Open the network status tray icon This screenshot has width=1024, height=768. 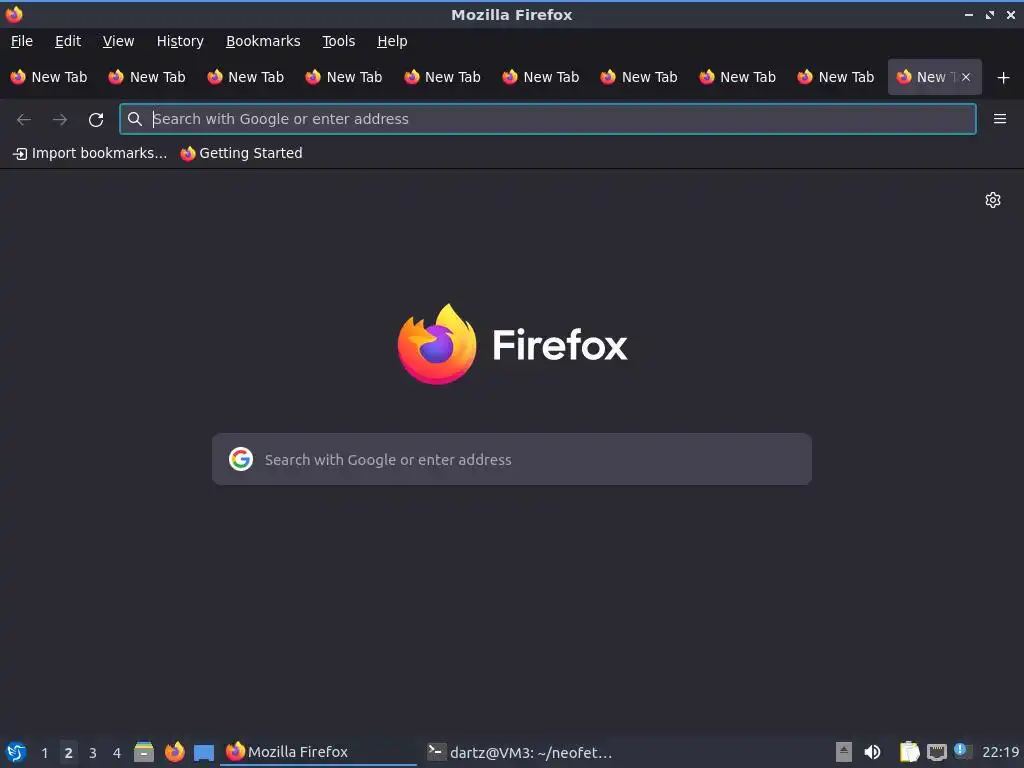click(x=937, y=752)
